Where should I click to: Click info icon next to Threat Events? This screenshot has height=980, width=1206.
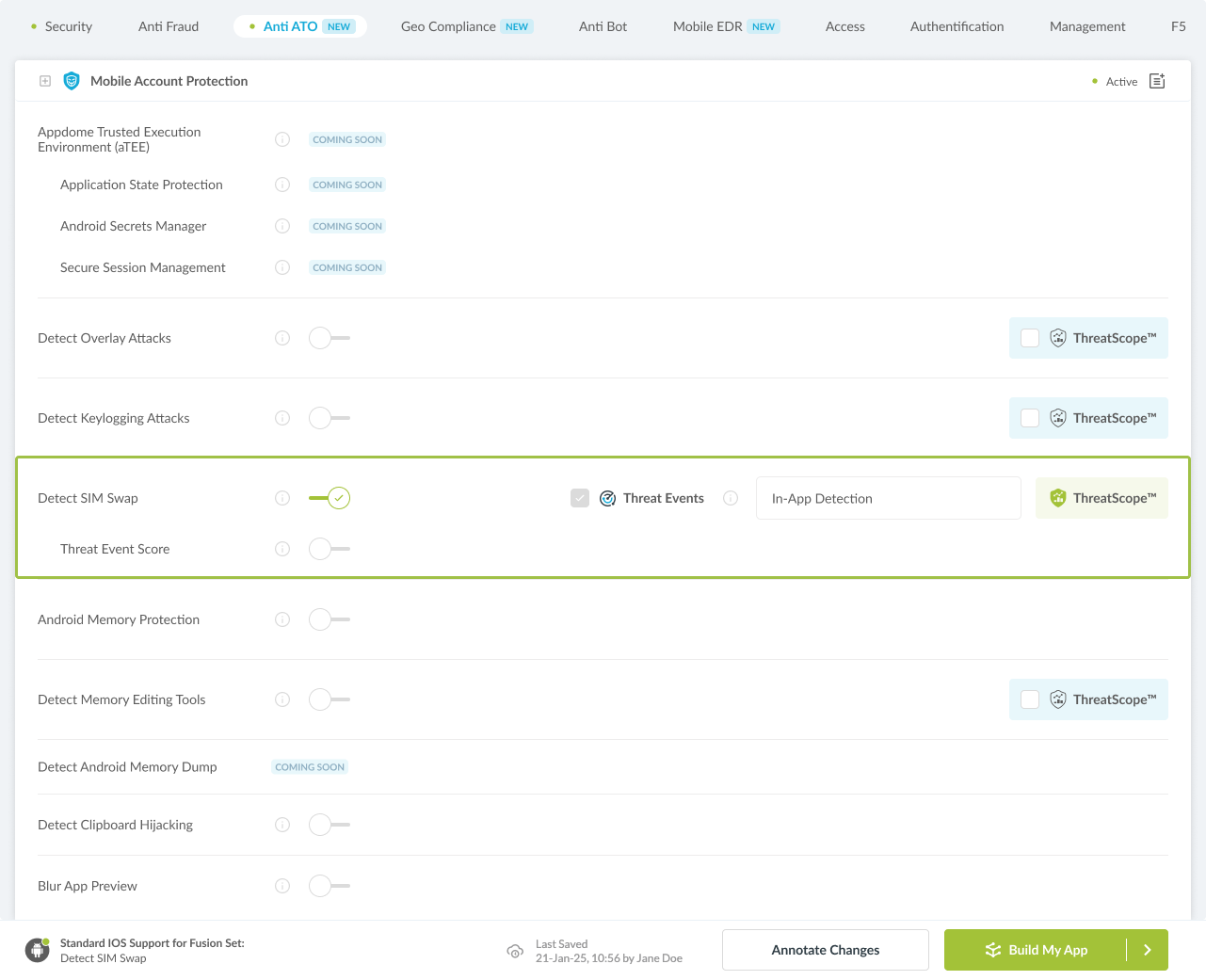(x=731, y=498)
